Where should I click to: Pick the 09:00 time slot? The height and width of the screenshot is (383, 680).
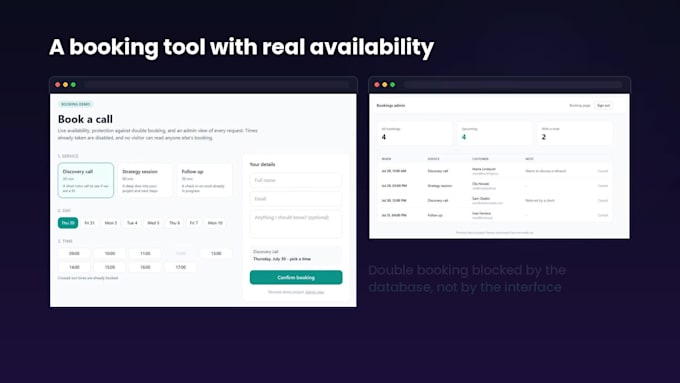pyautogui.click(x=74, y=253)
